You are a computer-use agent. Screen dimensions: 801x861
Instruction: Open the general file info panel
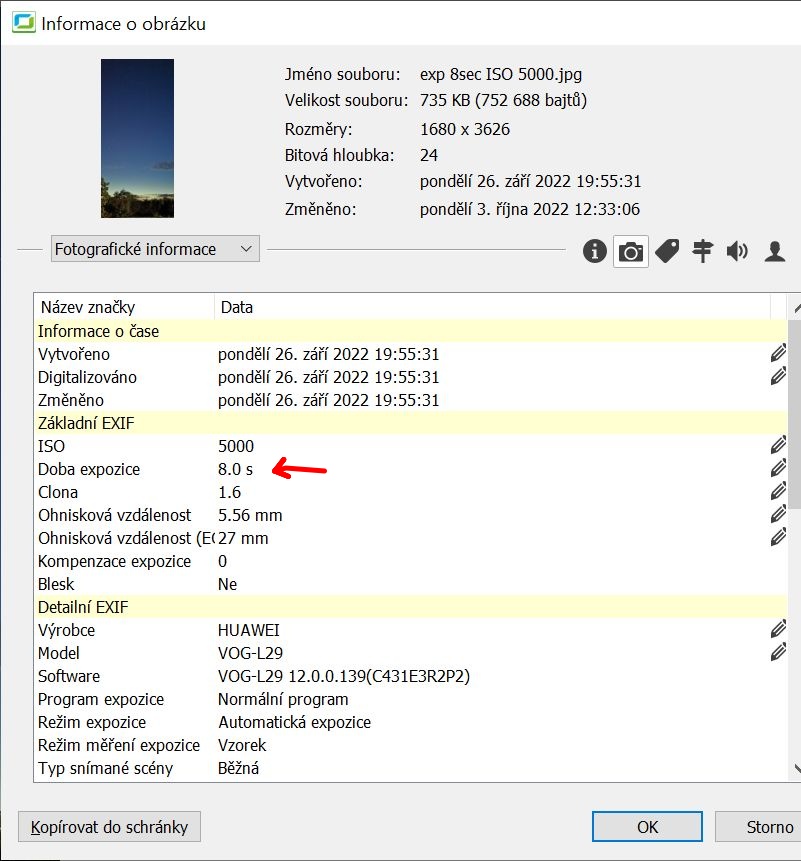click(594, 251)
